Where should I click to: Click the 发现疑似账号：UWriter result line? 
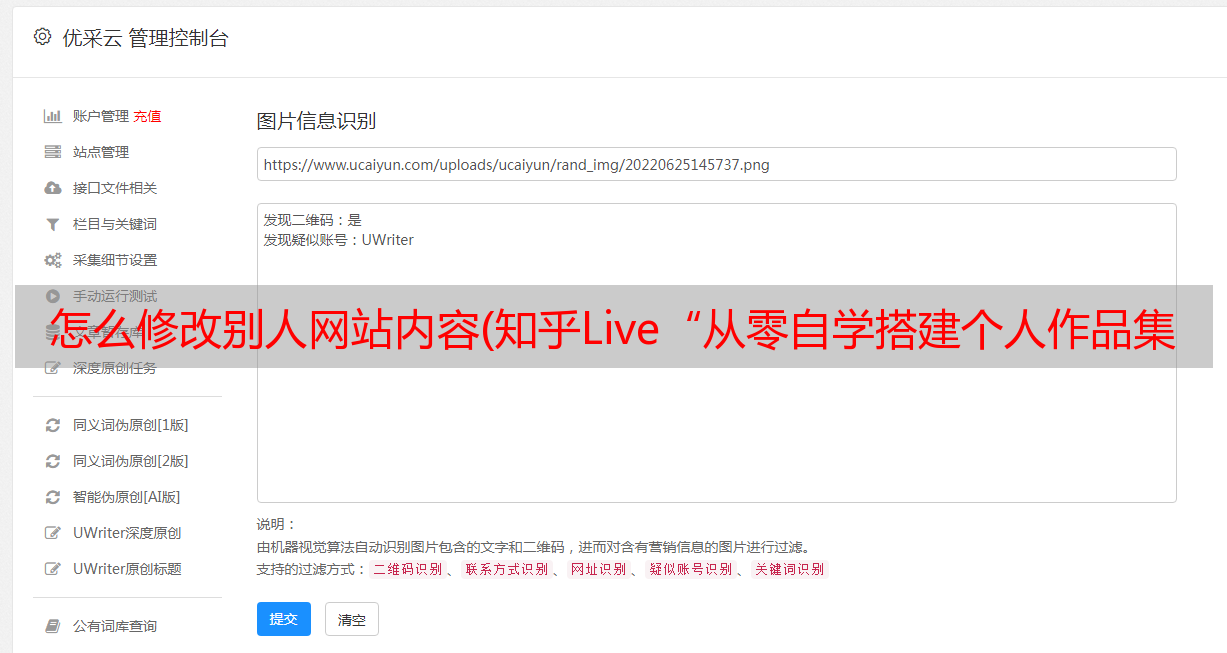(x=339, y=240)
